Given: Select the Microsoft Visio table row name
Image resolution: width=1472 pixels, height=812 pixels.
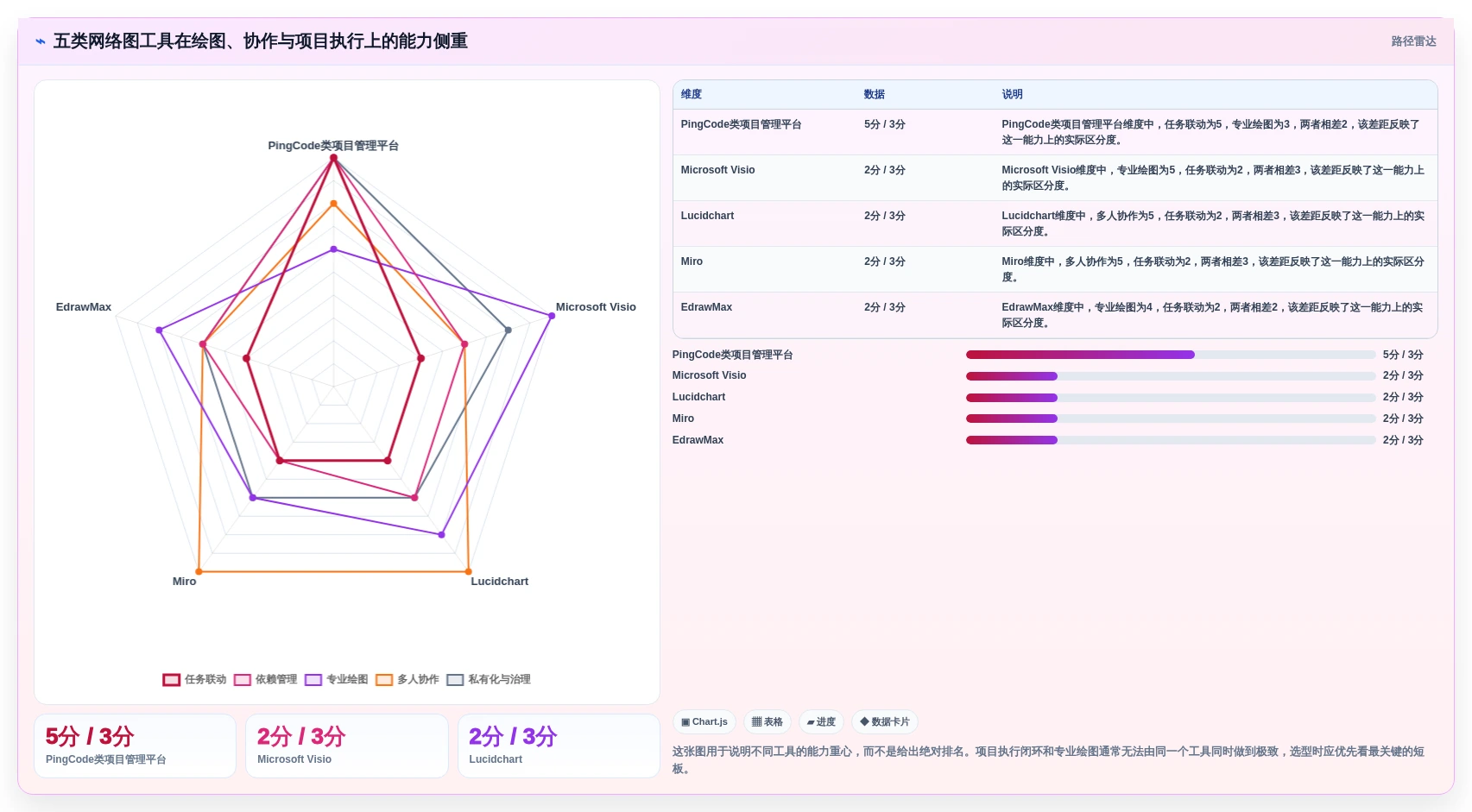Looking at the screenshot, I should click(x=717, y=171).
